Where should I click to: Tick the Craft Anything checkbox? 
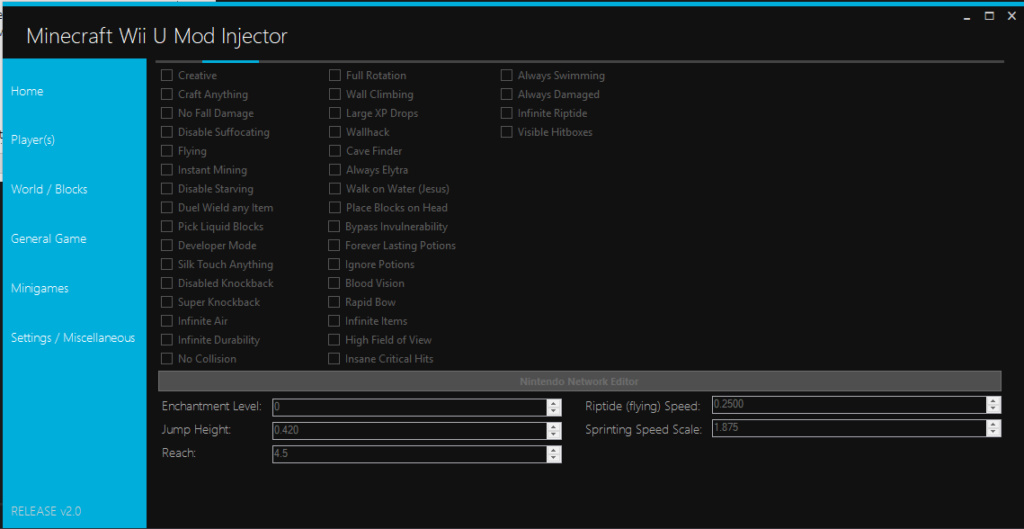[167, 95]
